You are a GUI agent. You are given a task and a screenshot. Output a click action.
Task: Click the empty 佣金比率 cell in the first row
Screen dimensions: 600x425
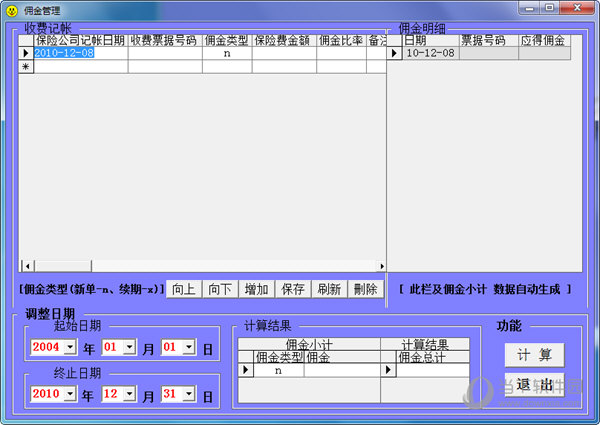click(341, 53)
